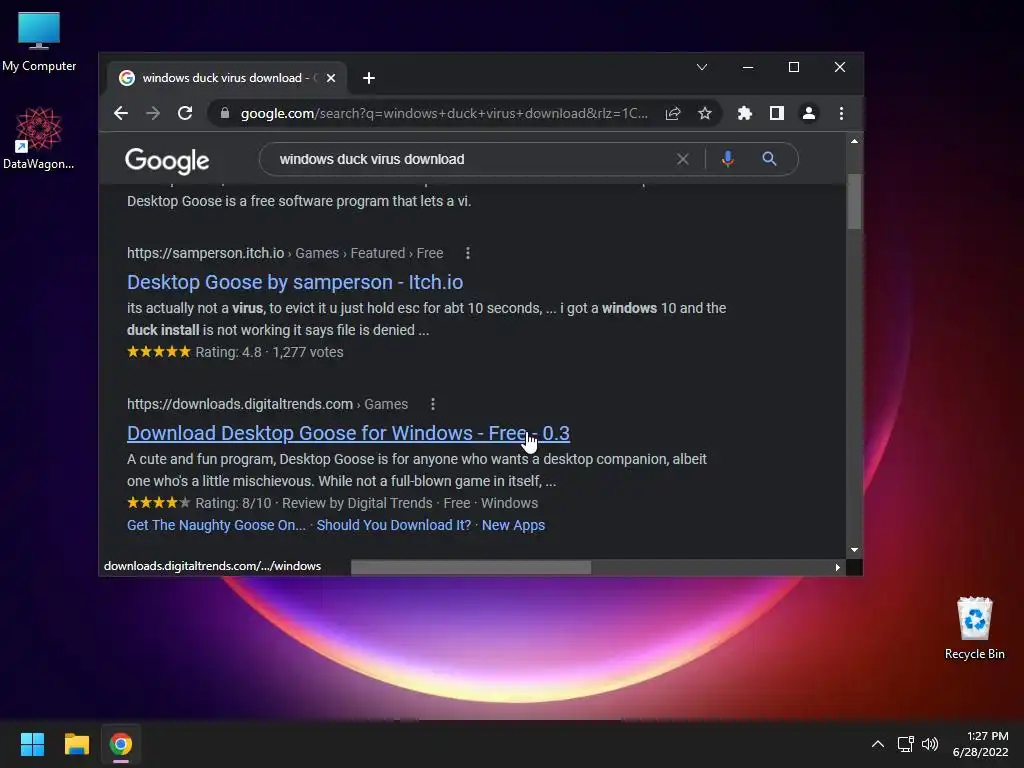Open Chrome's three-dot menu
1024x768 pixels.
841,114
